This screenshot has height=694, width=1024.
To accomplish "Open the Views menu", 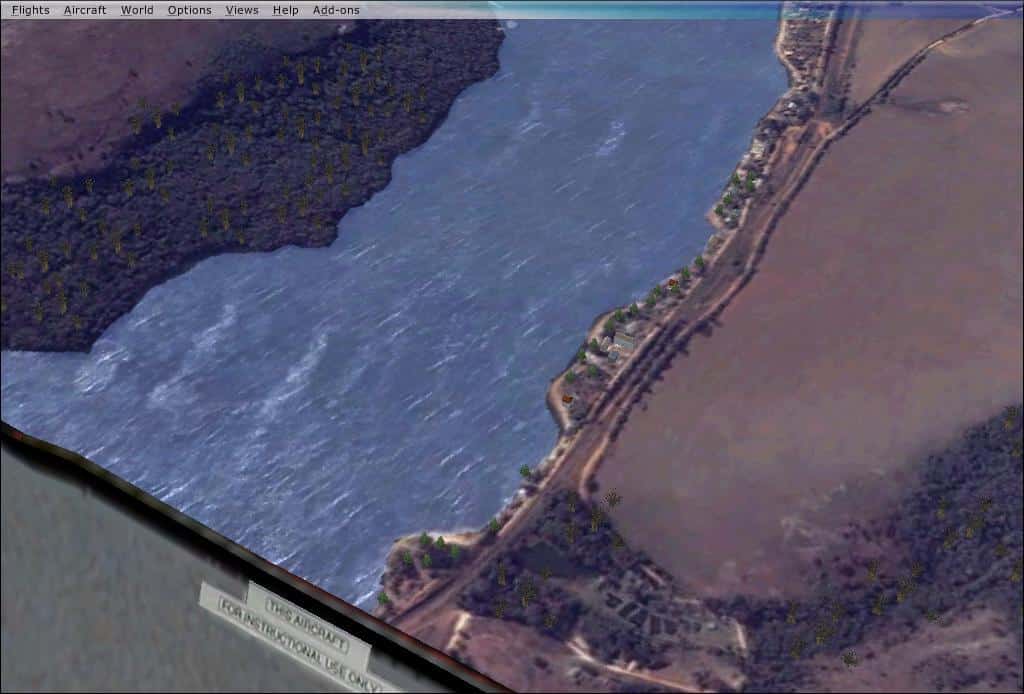I will 242,10.
